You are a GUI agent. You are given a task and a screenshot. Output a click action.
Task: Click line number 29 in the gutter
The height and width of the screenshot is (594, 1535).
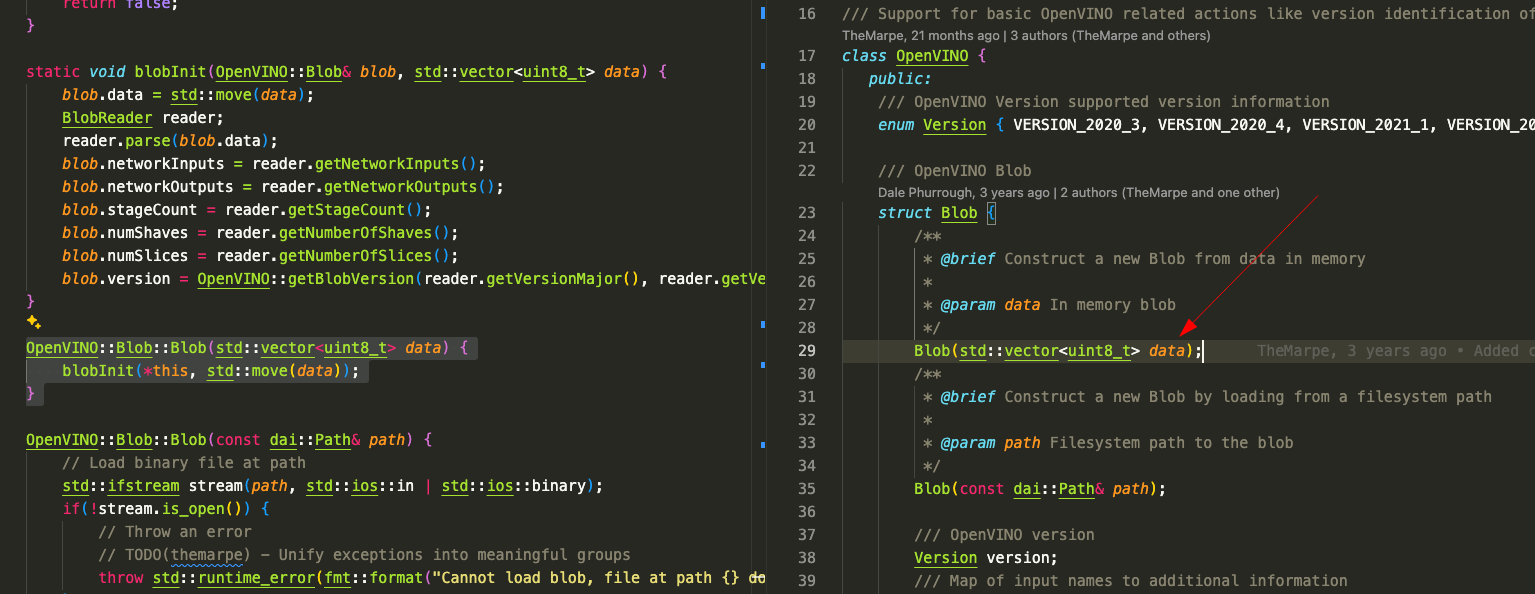pos(806,351)
